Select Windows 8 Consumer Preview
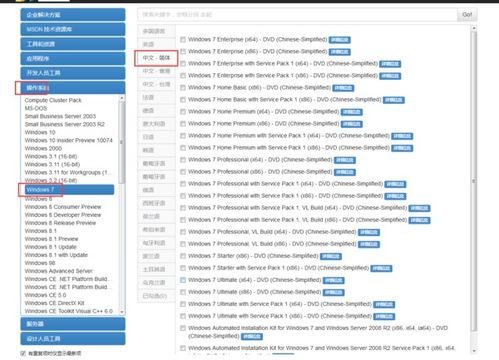 (x=63, y=207)
